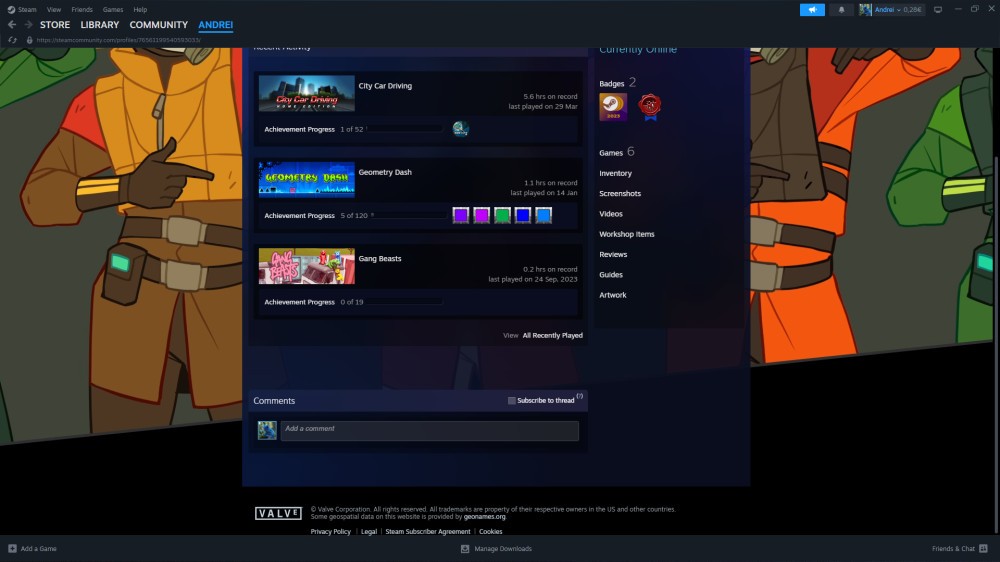
Task: Open the Games menu
Action: coord(113,10)
